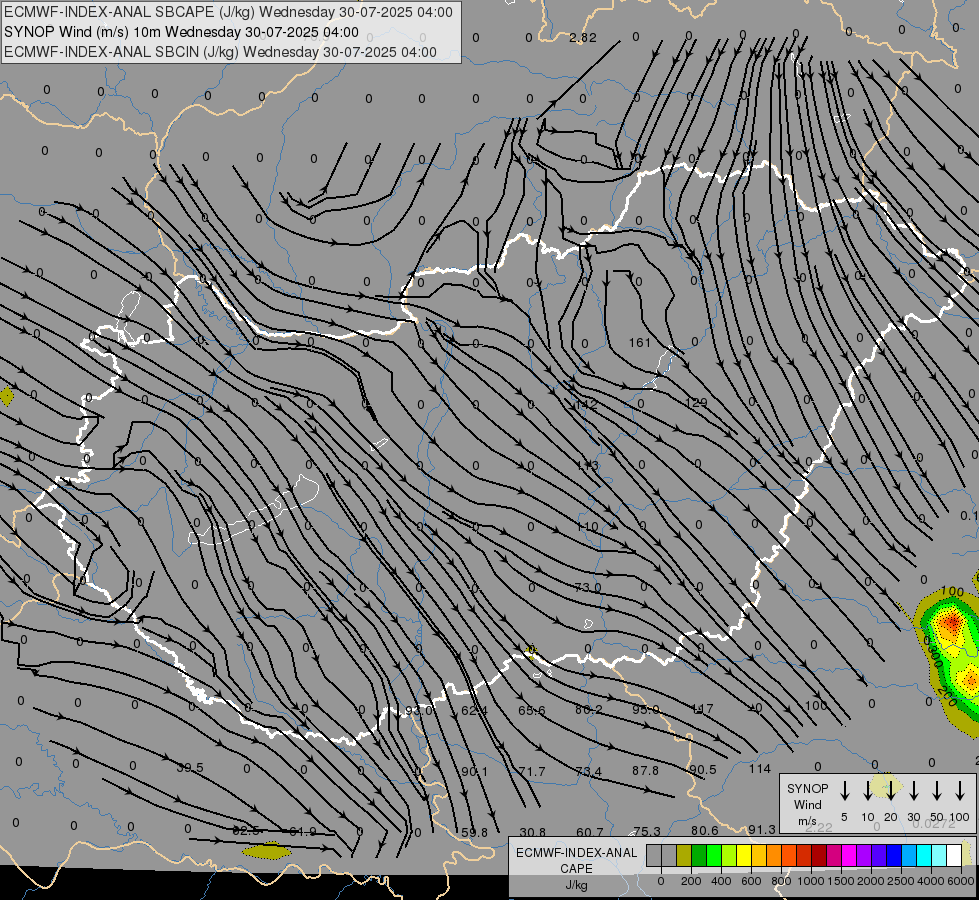Image resolution: width=979 pixels, height=900 pixels.
Task: Click the 20 m/s wind legend arrow
Action: (x=890, y=791)
